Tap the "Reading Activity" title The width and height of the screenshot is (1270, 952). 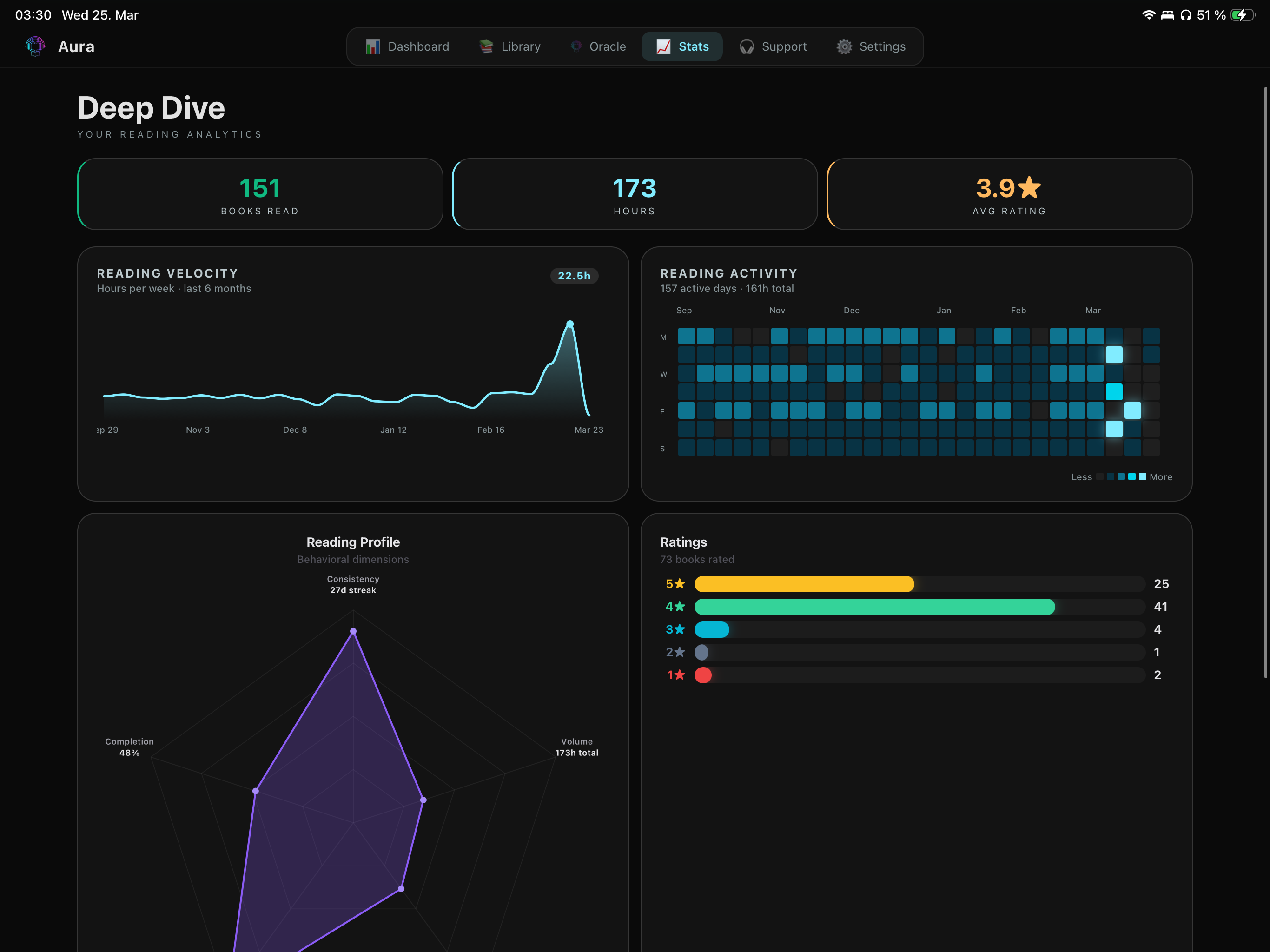(729, 273)
